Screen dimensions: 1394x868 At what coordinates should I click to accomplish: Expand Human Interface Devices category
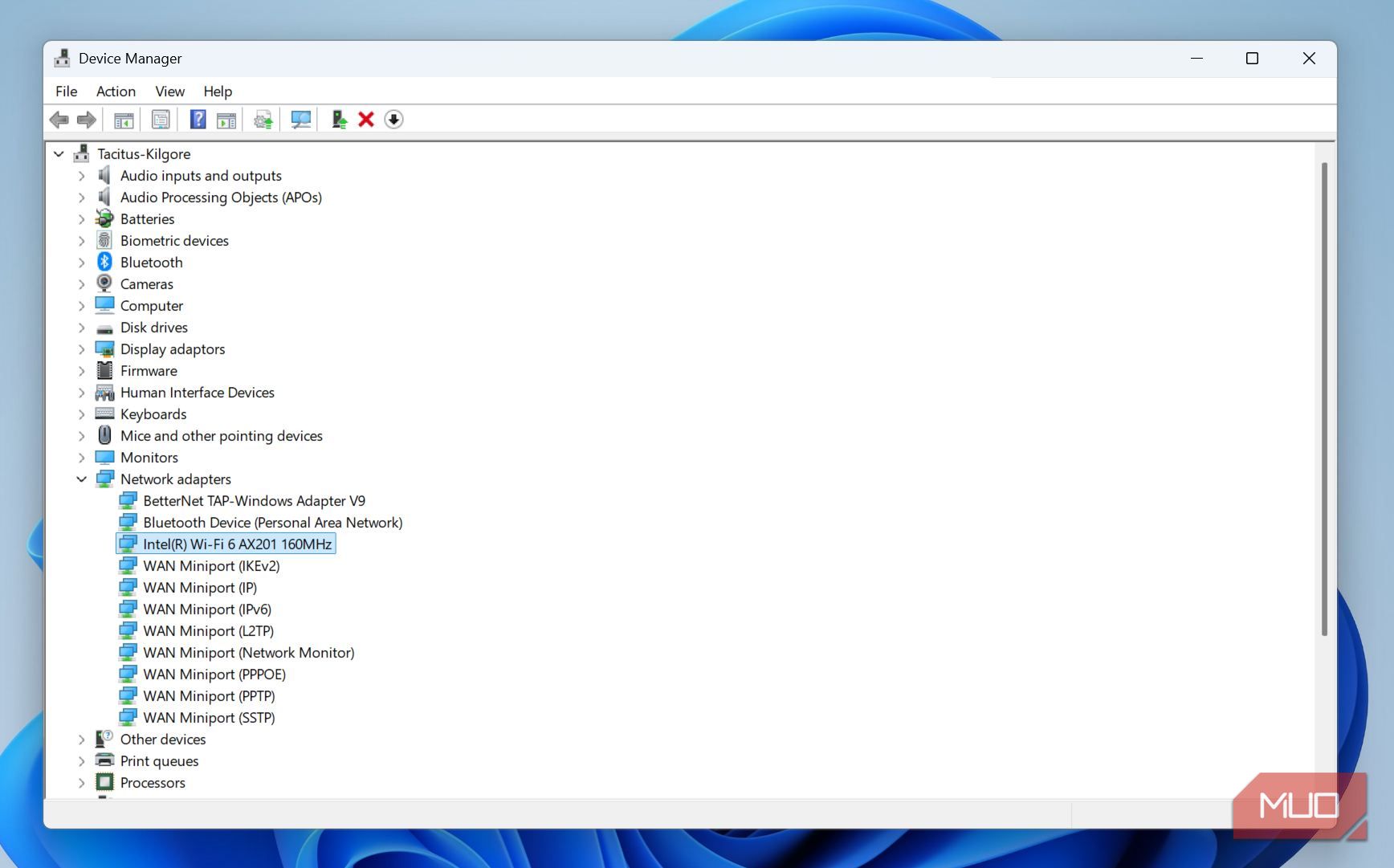pyautogui.click(x=81, y=392)
